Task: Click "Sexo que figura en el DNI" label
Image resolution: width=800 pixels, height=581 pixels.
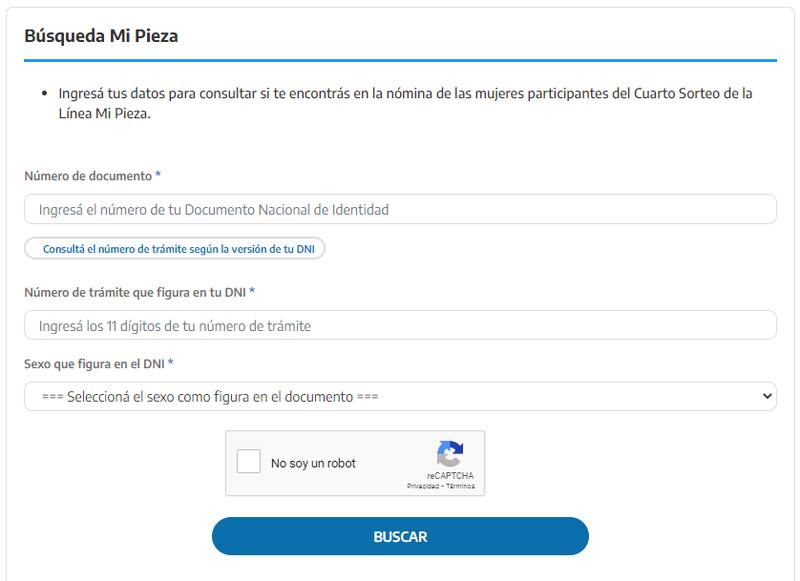Action: point(94,364)
